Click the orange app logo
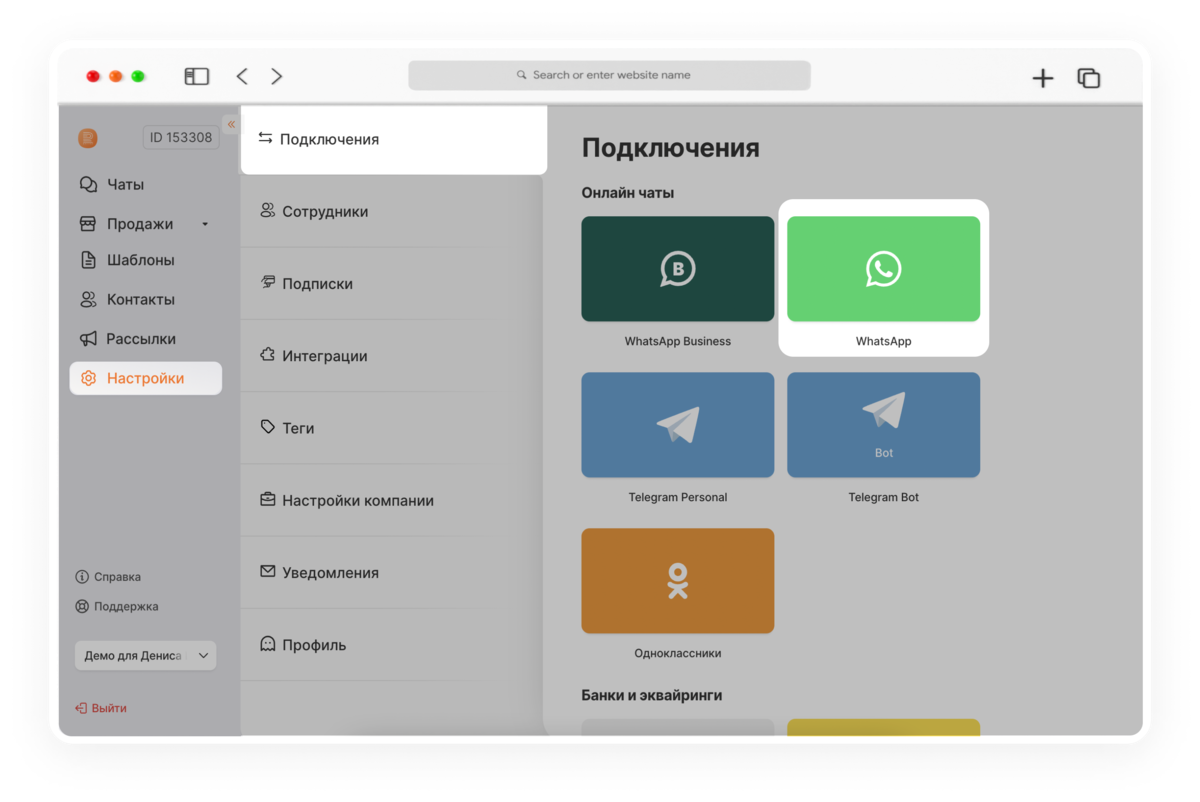Viewport: 1200px width, 802px height. pyautogui.click(x=88, y=138)
